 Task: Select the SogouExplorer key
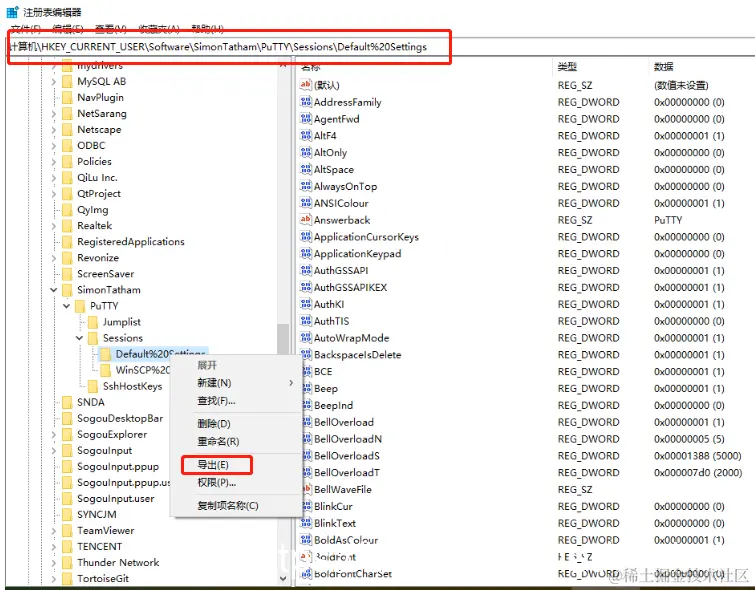click(112, 434)
